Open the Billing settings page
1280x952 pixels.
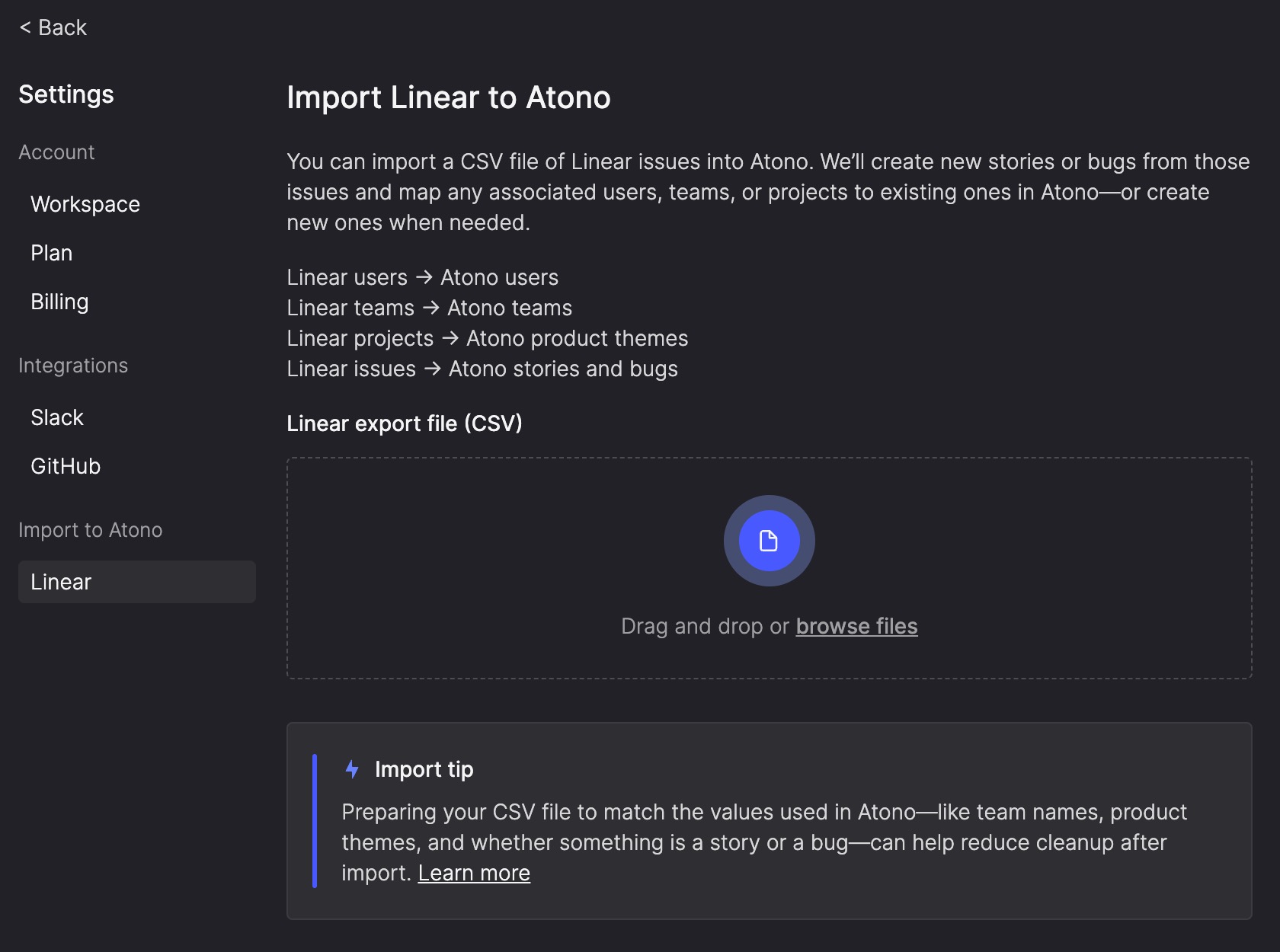59,302
